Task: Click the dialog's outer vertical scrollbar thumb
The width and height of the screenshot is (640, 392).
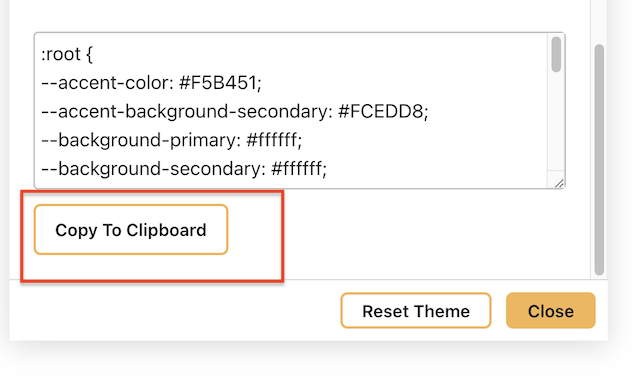Action: [599, 159]
